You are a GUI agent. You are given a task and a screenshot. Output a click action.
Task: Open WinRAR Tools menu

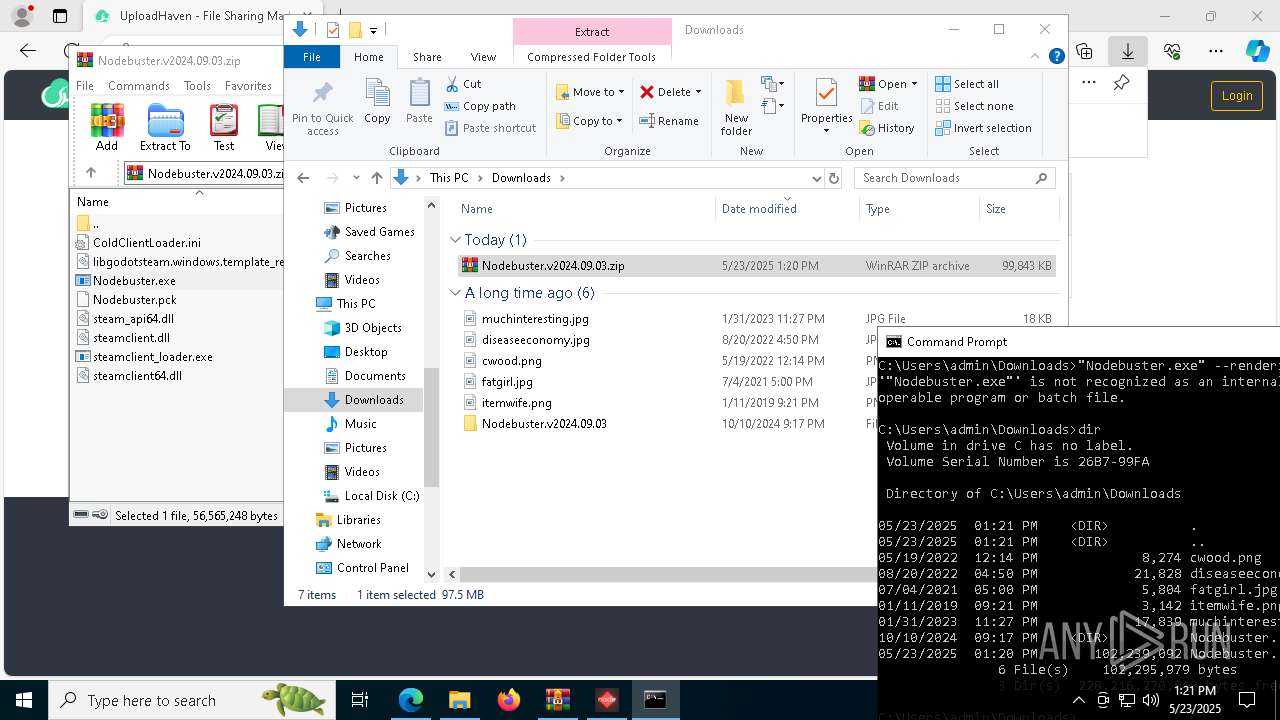point(197,86)
